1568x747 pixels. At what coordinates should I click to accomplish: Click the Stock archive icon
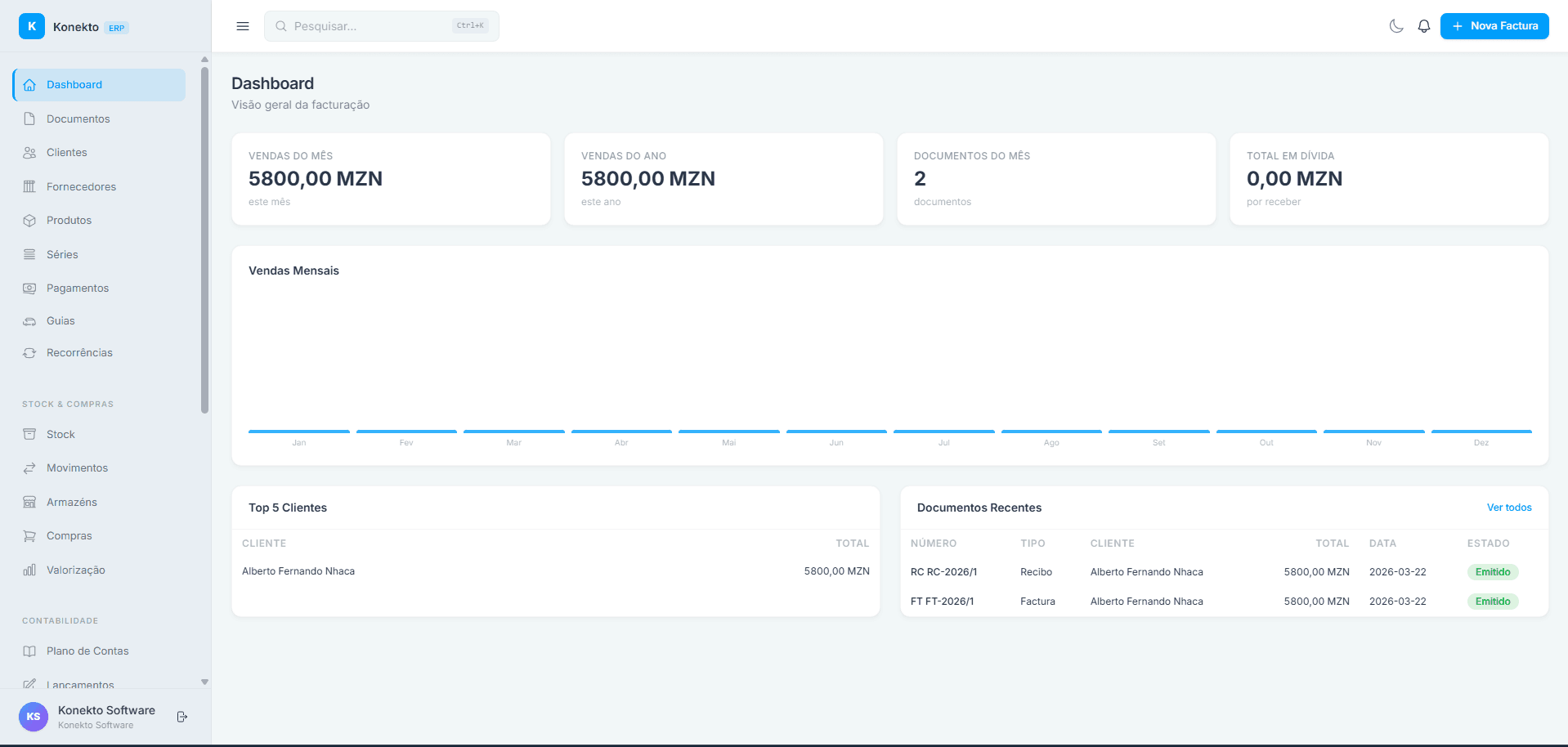pos(29,434)
